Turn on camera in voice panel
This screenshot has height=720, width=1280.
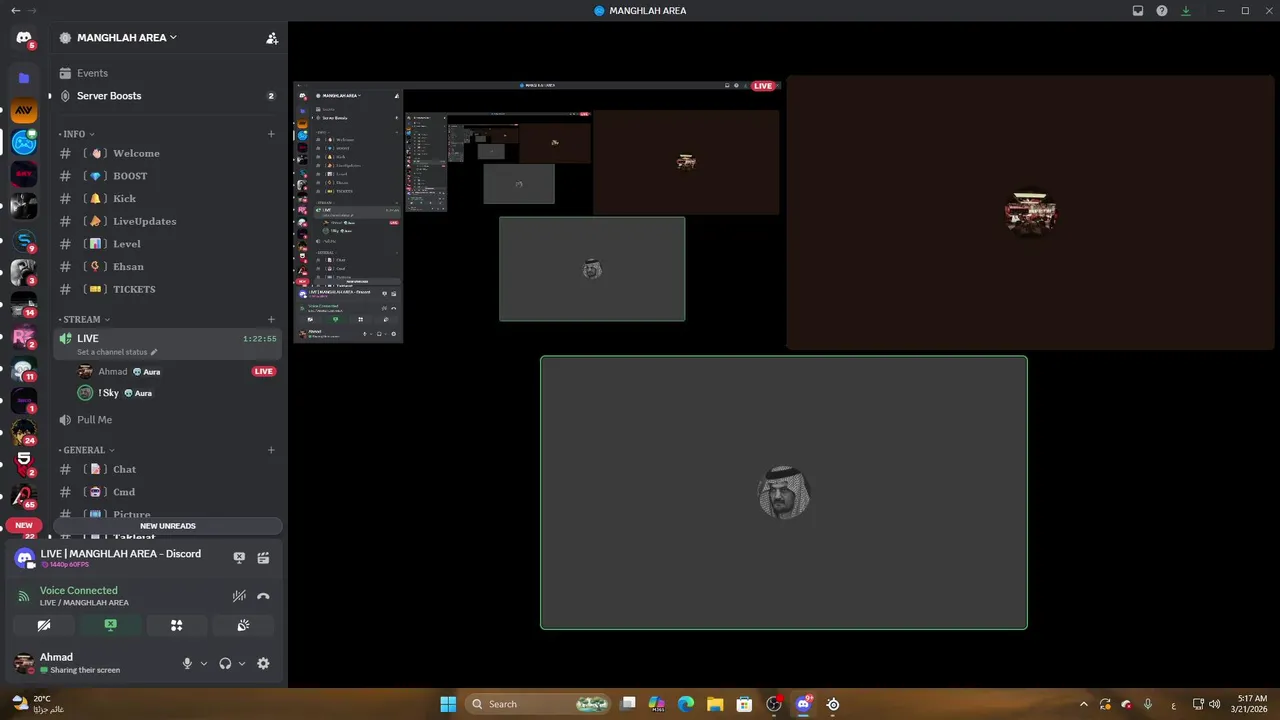pyautogui.click(x=44, y=625)
